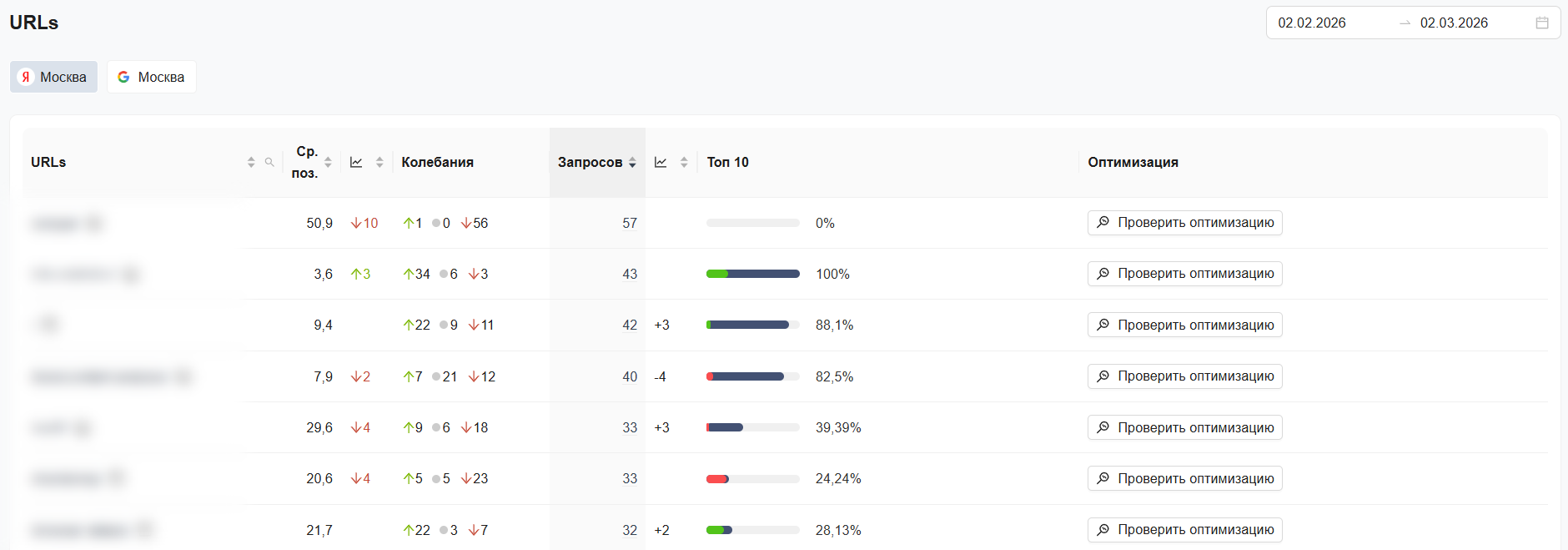Click Проверить оптимизацию for the 100% row
Image resolution: width=1568 pixels, height=550 pixels.
click(1184, 274)
